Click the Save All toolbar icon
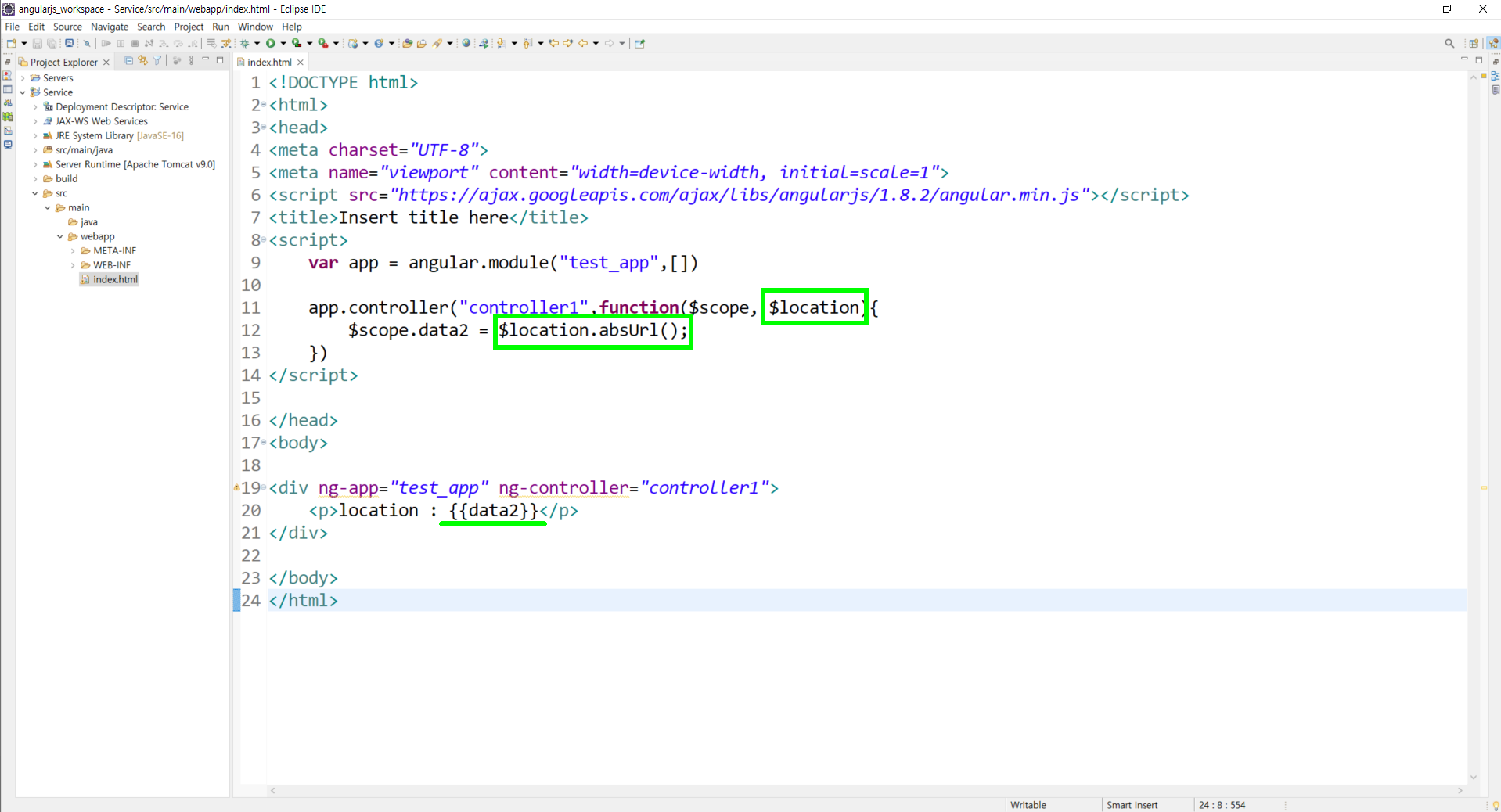1501x812 pixels. pyautogui.click(x=52, y=44)
